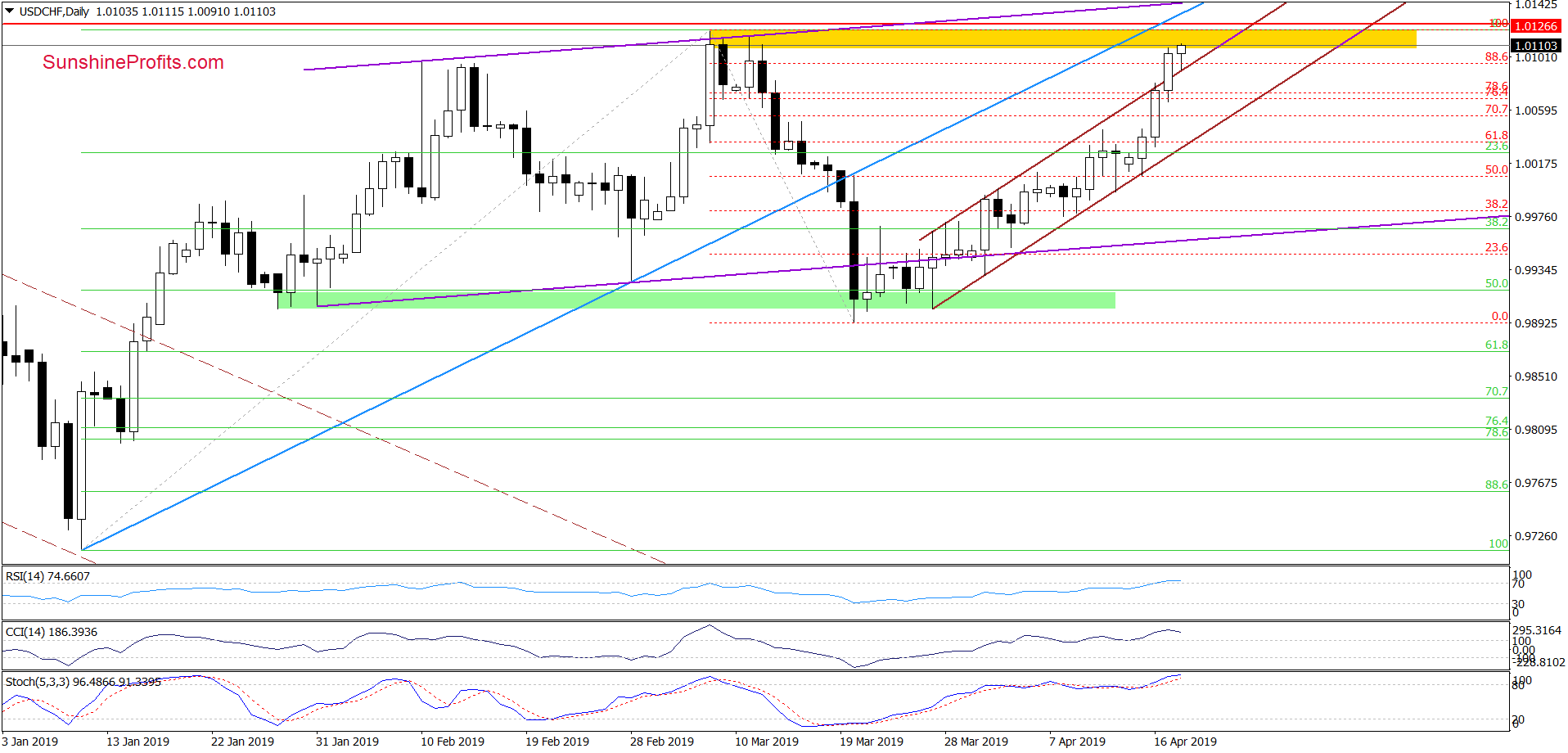Screen dimensions: 1568x753
Task: Click the 1.01425 price axis value
Action: (1536, 5)
